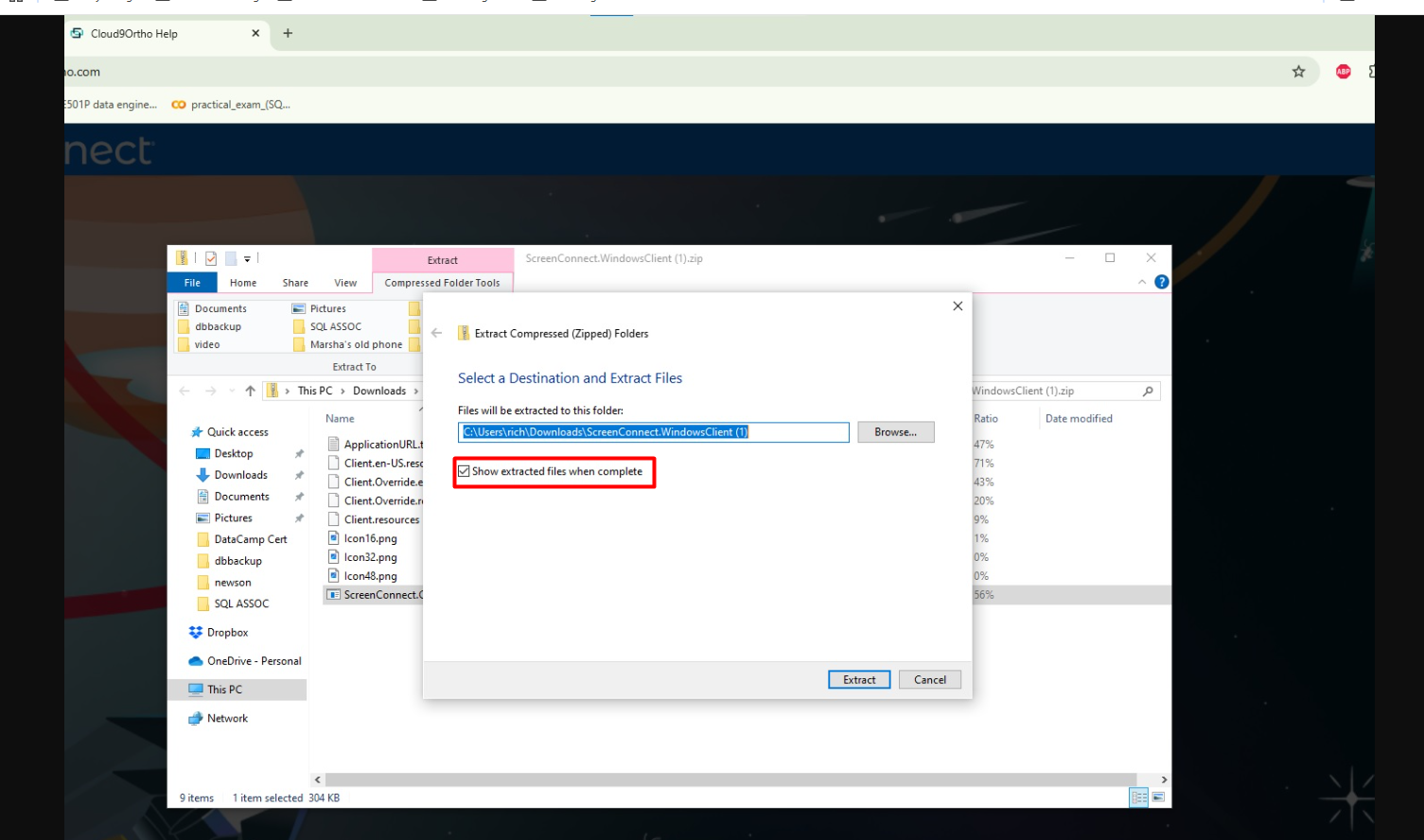Click the Explorer up-directory arrow

[x=250, y=391]
